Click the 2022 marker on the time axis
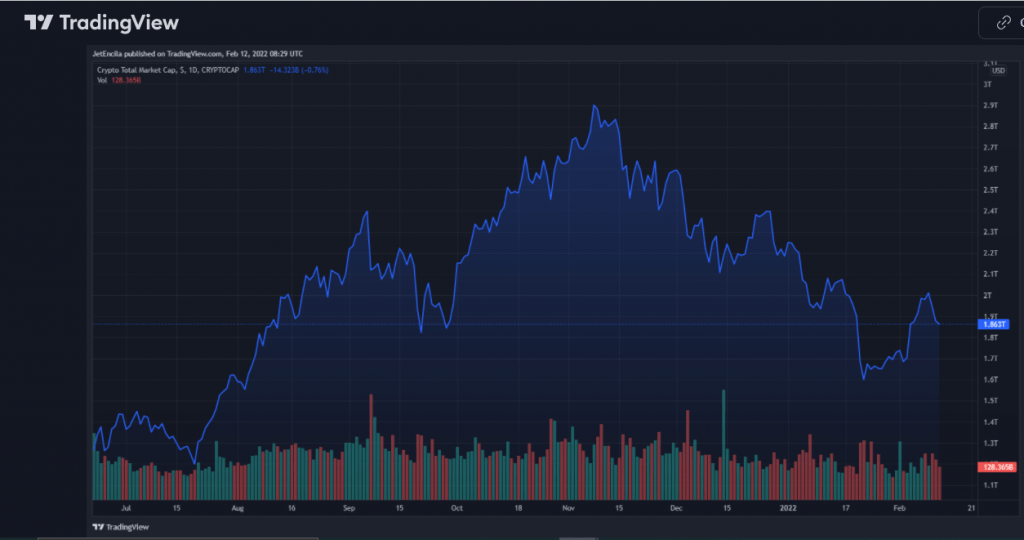Screen dimensions: 1024x540 click(x=787, y=508)
